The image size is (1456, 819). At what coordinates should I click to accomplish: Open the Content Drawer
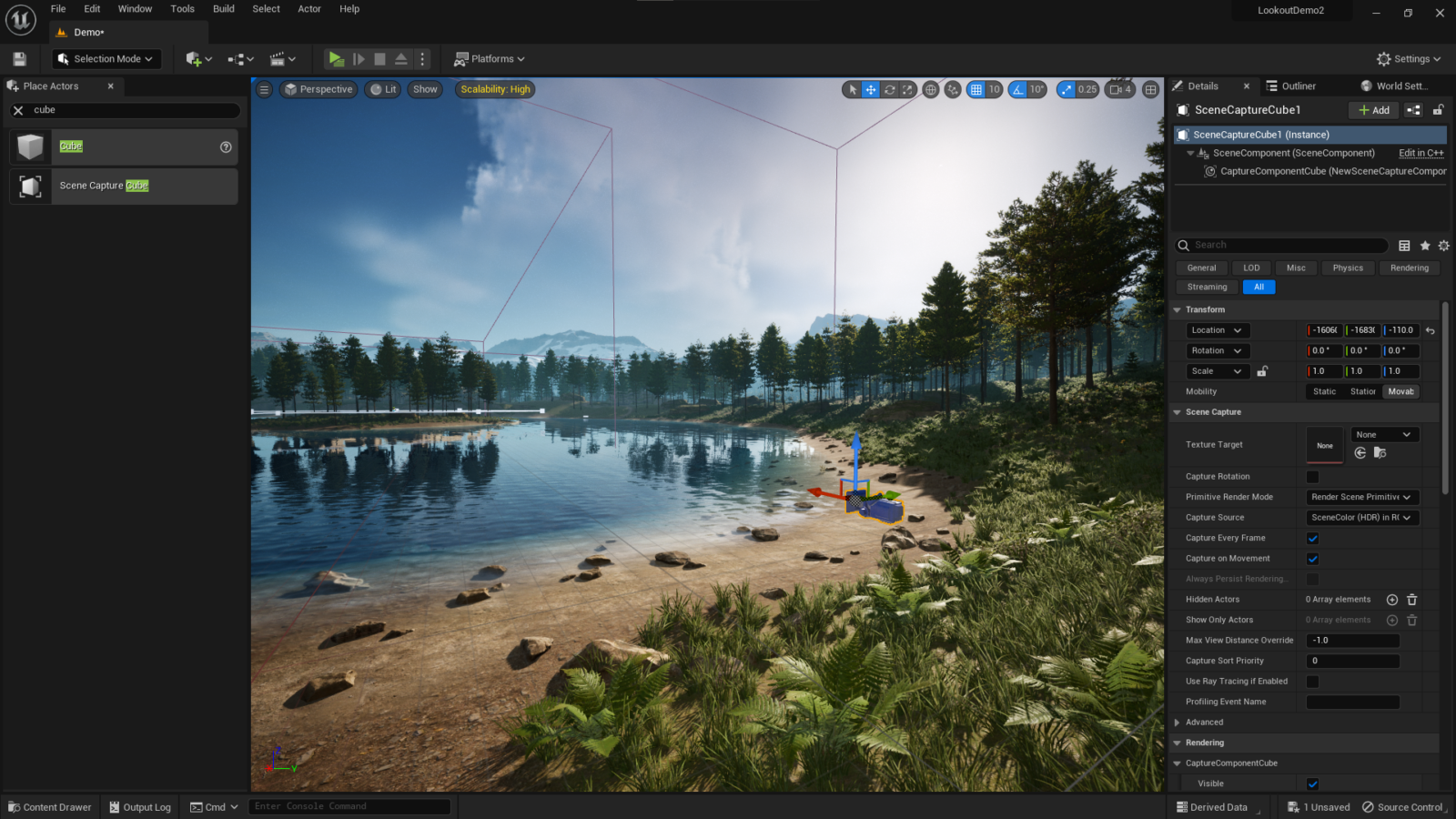(x=50, y=806)
